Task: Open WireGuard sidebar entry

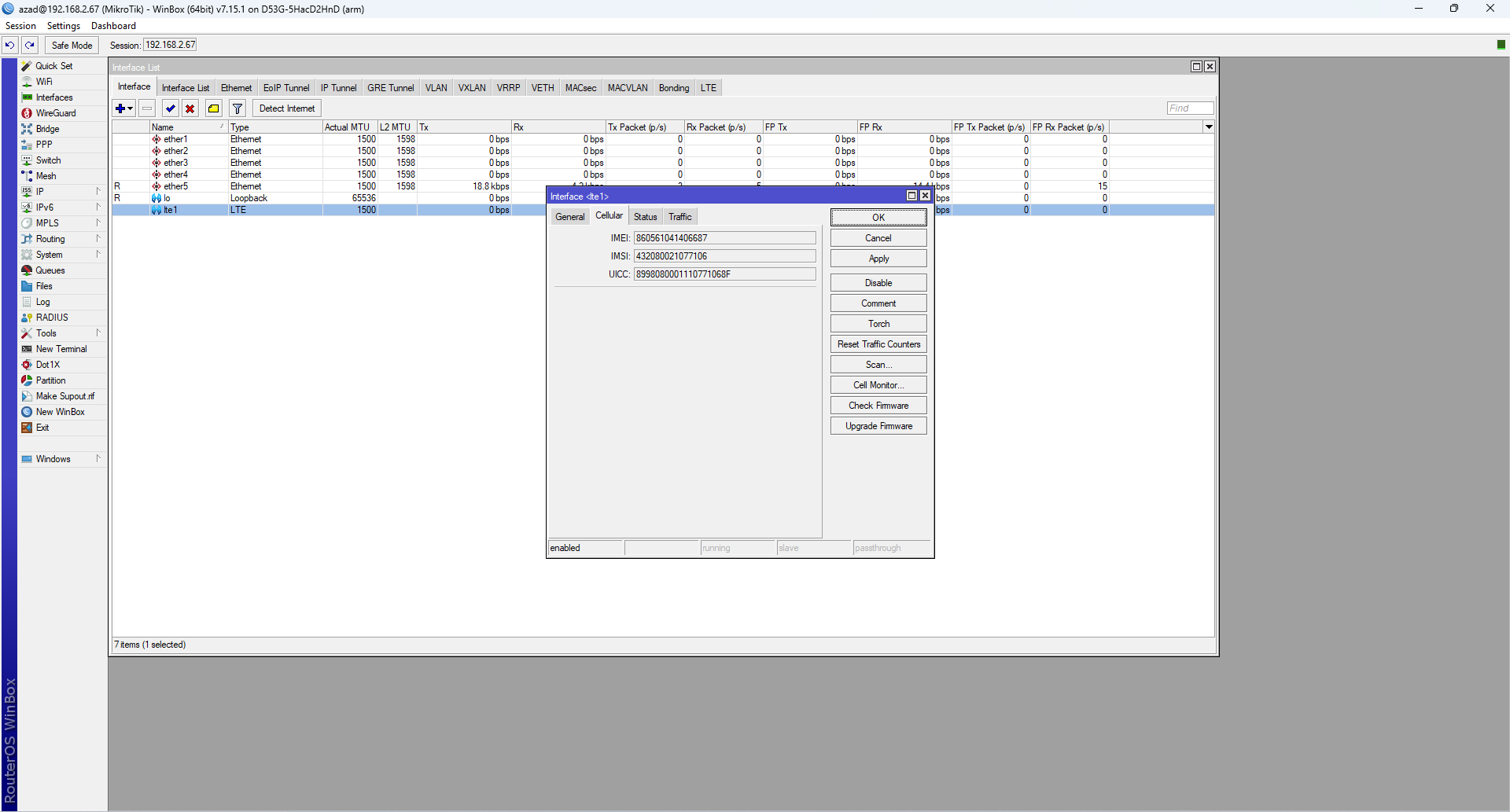Action: coord(56,113)
